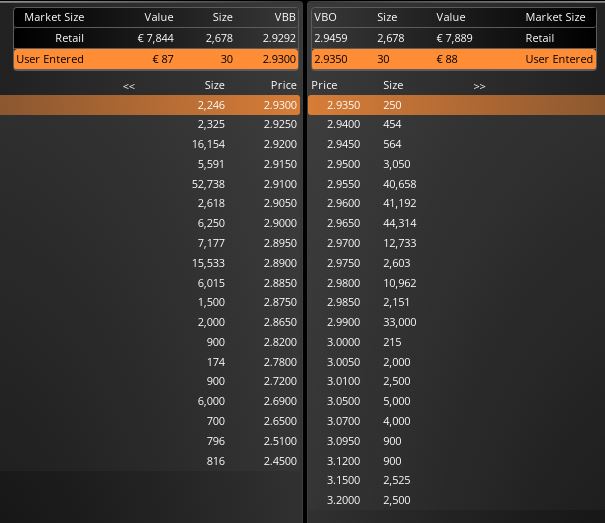Click the ask-side Size column header
The height and width of the screenshot is (523, 605).
[x=393, y=85]
